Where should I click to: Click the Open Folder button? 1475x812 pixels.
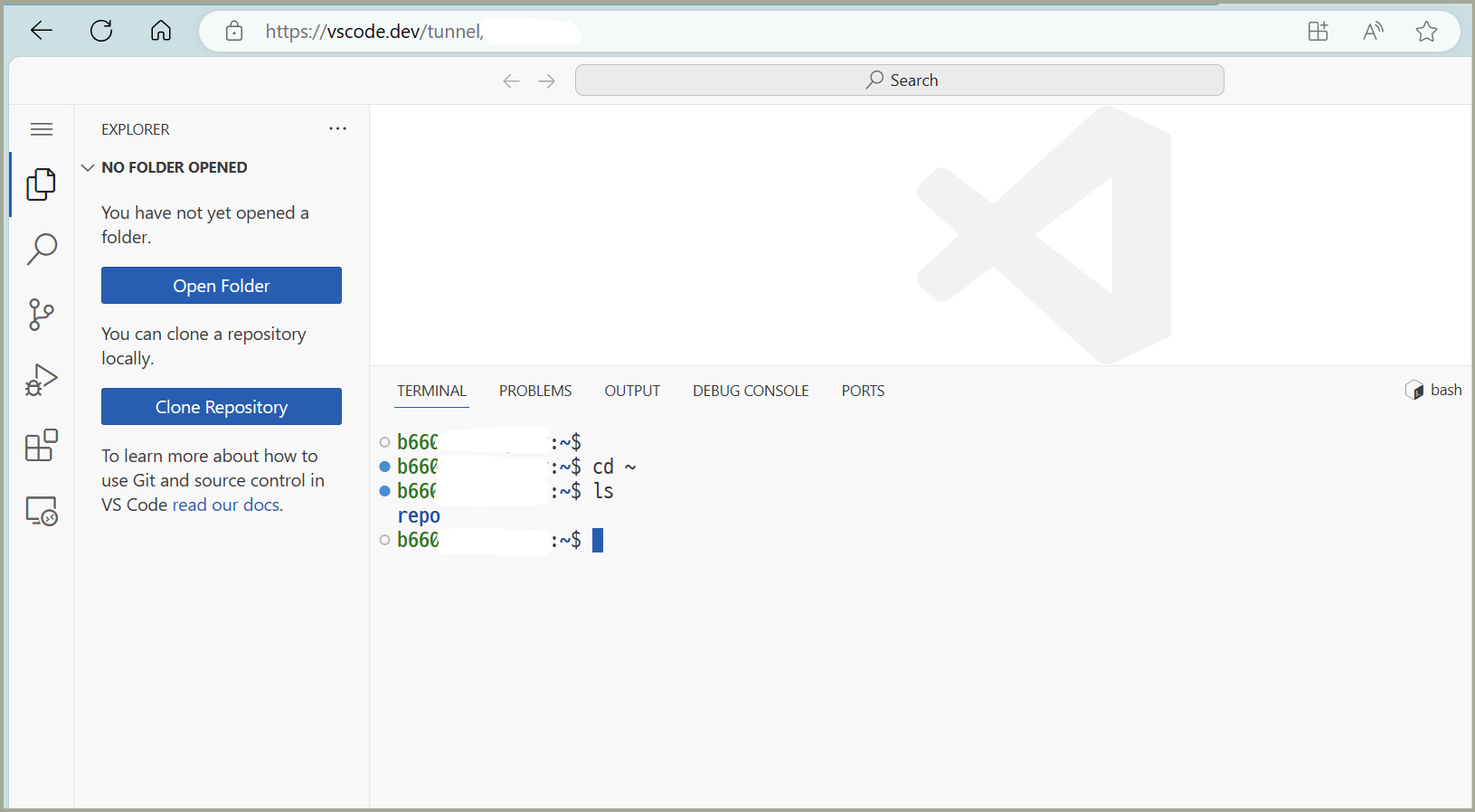[x=222, y=286]
